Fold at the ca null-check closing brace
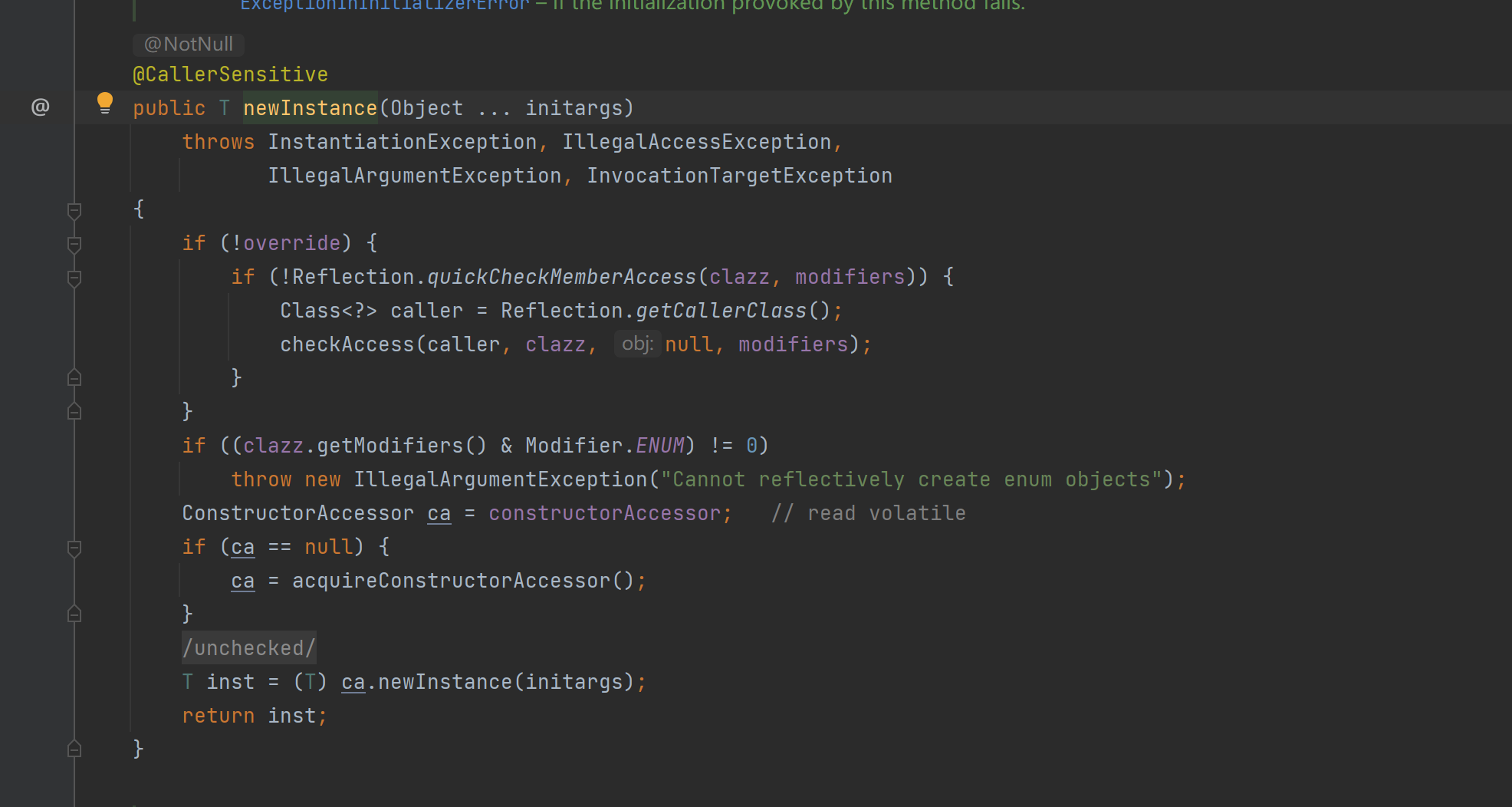The image size is (1512, 807). 74,614
